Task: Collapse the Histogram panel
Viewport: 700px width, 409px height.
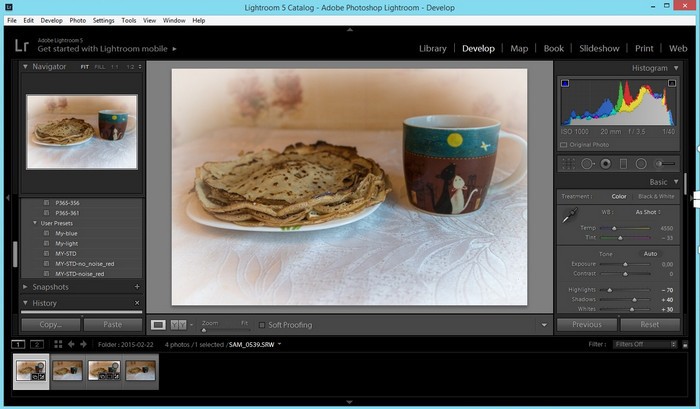Action: 676,68
